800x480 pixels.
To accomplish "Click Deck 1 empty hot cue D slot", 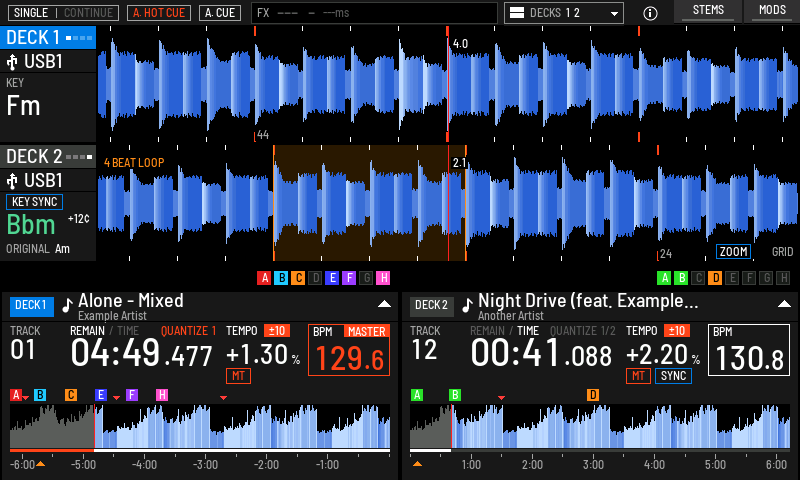I will [x=315, y=277].
